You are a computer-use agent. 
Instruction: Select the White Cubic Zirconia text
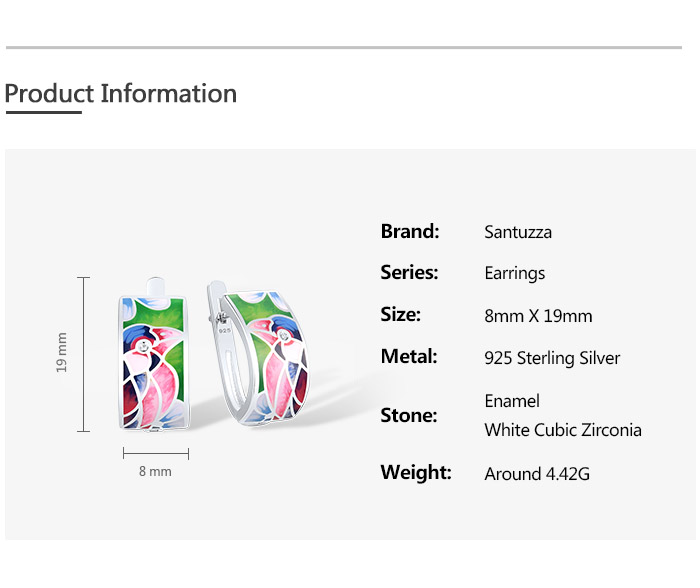pyautogui.click(x=563, y=430)
